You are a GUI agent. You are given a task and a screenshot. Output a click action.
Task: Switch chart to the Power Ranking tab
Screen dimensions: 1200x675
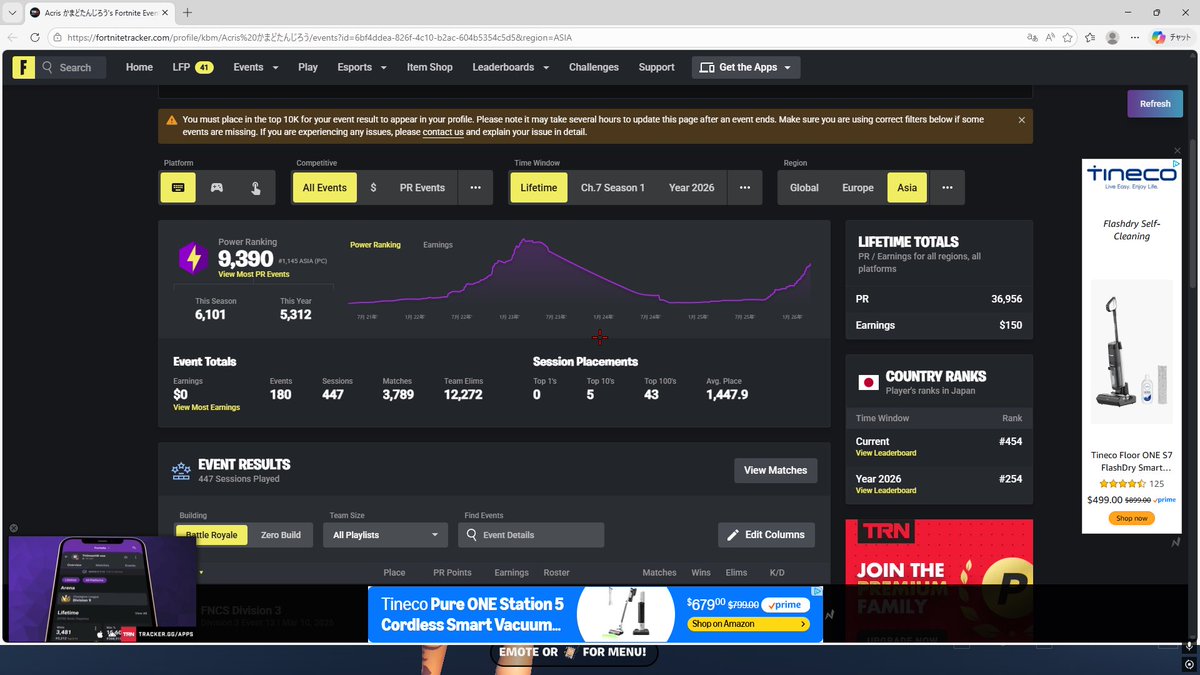coord(375,245)
